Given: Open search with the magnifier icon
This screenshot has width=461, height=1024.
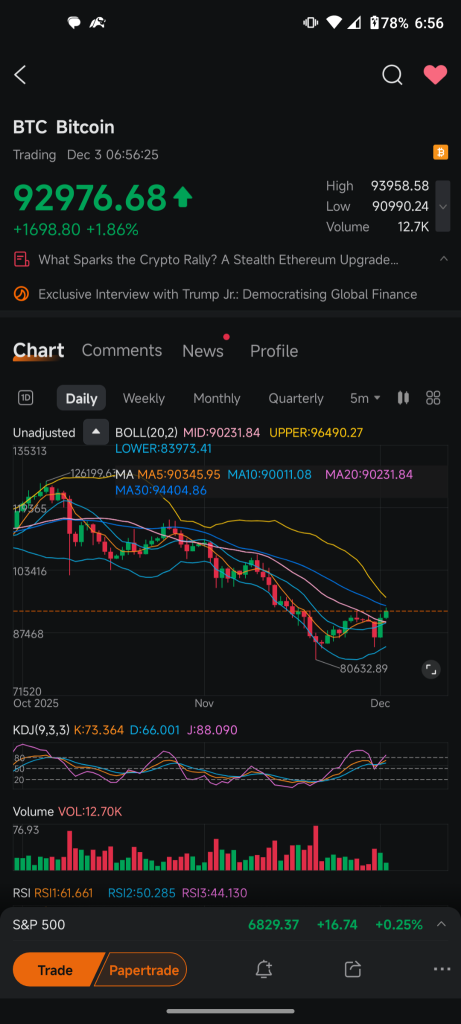Looking at the screenshot, I should pos(392,75).
